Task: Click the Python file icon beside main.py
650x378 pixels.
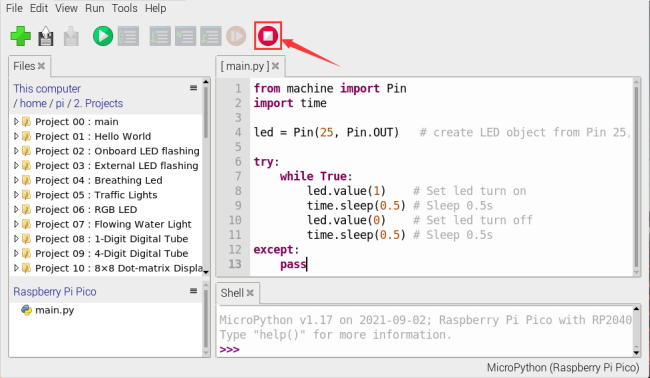Action: pyautogui.click(x=27, y=310)
